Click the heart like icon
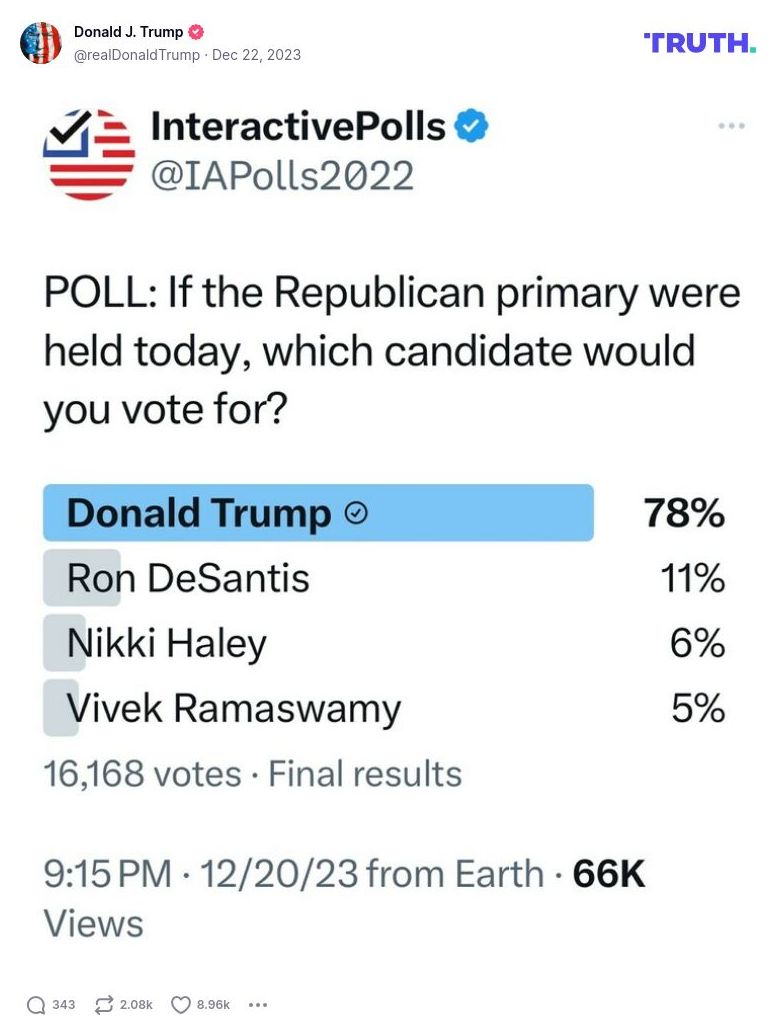 click(181, 1005)
